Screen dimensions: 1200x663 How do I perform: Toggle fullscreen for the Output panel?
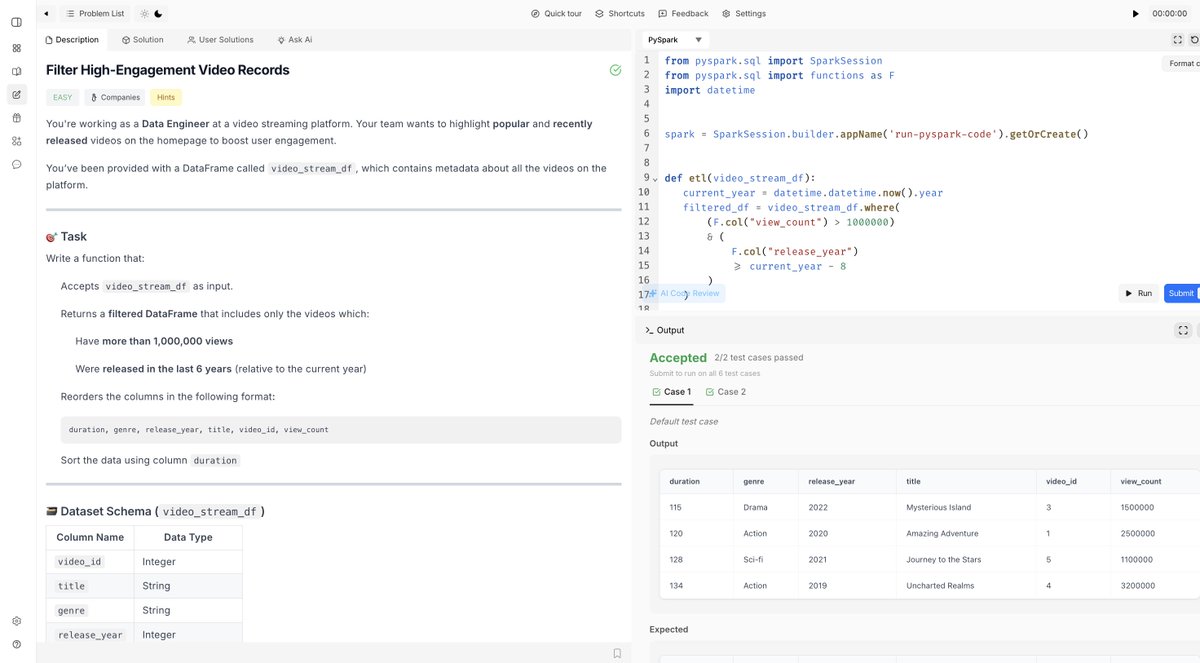[x=1183, y=330]
